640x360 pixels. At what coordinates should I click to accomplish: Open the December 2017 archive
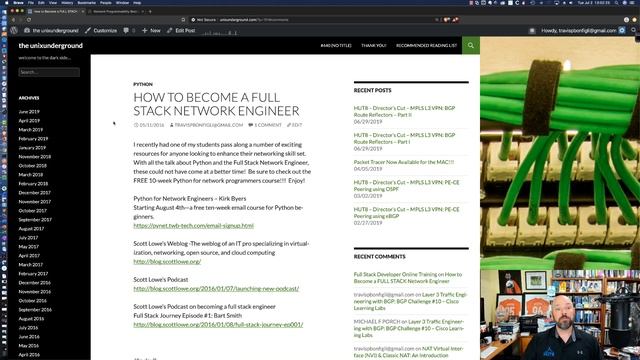(x=34, y=192)
